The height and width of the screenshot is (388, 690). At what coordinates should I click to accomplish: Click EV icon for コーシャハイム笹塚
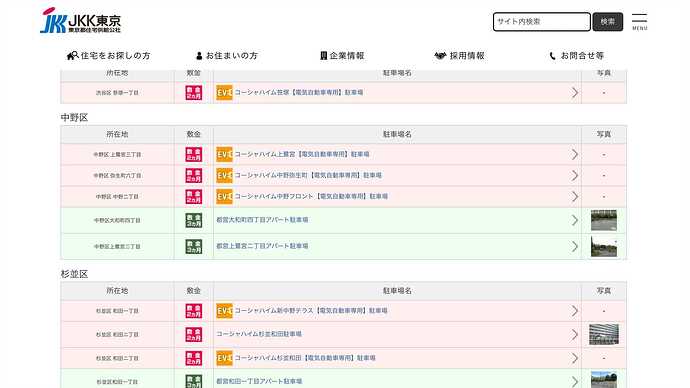[224, 93]
